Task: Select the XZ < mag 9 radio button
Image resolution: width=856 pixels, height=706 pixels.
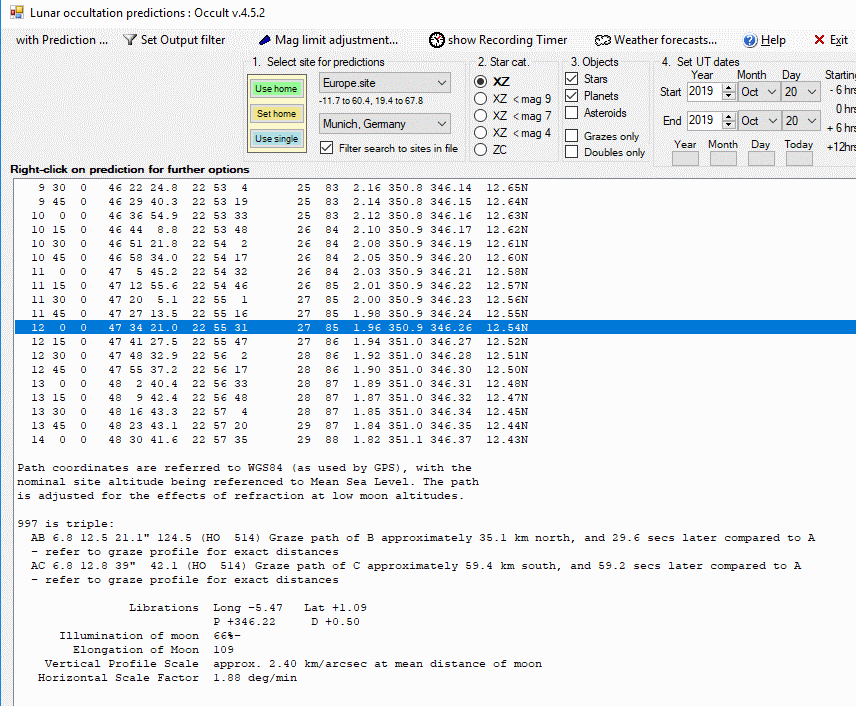Action: 481,99
